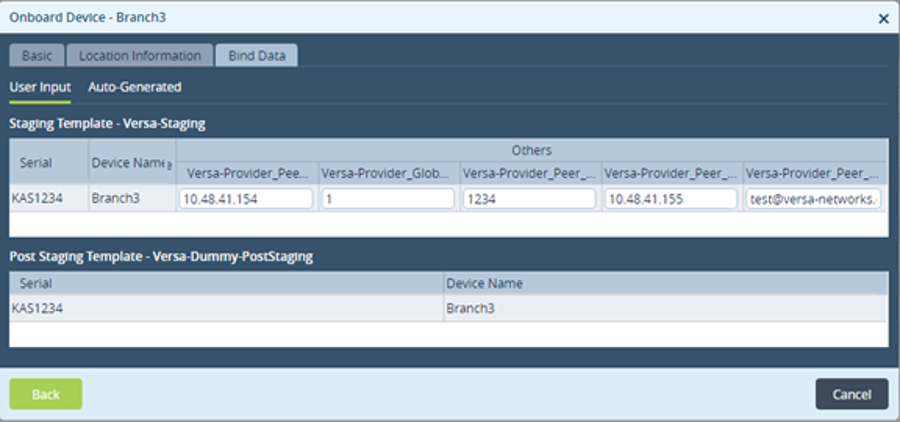Click Versa-Provider_Glob column header
This screenshot has width=900, height=422.
pos(389,173)
